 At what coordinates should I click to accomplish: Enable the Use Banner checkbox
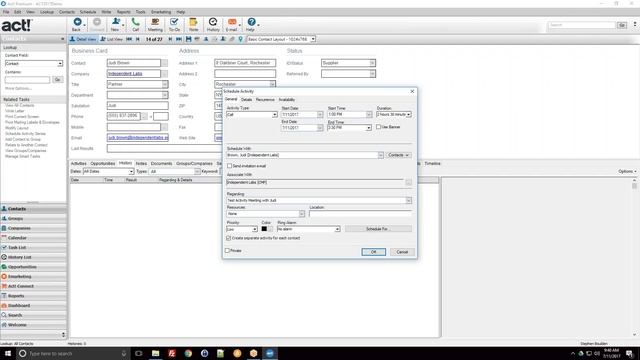(x=378, y=127)
